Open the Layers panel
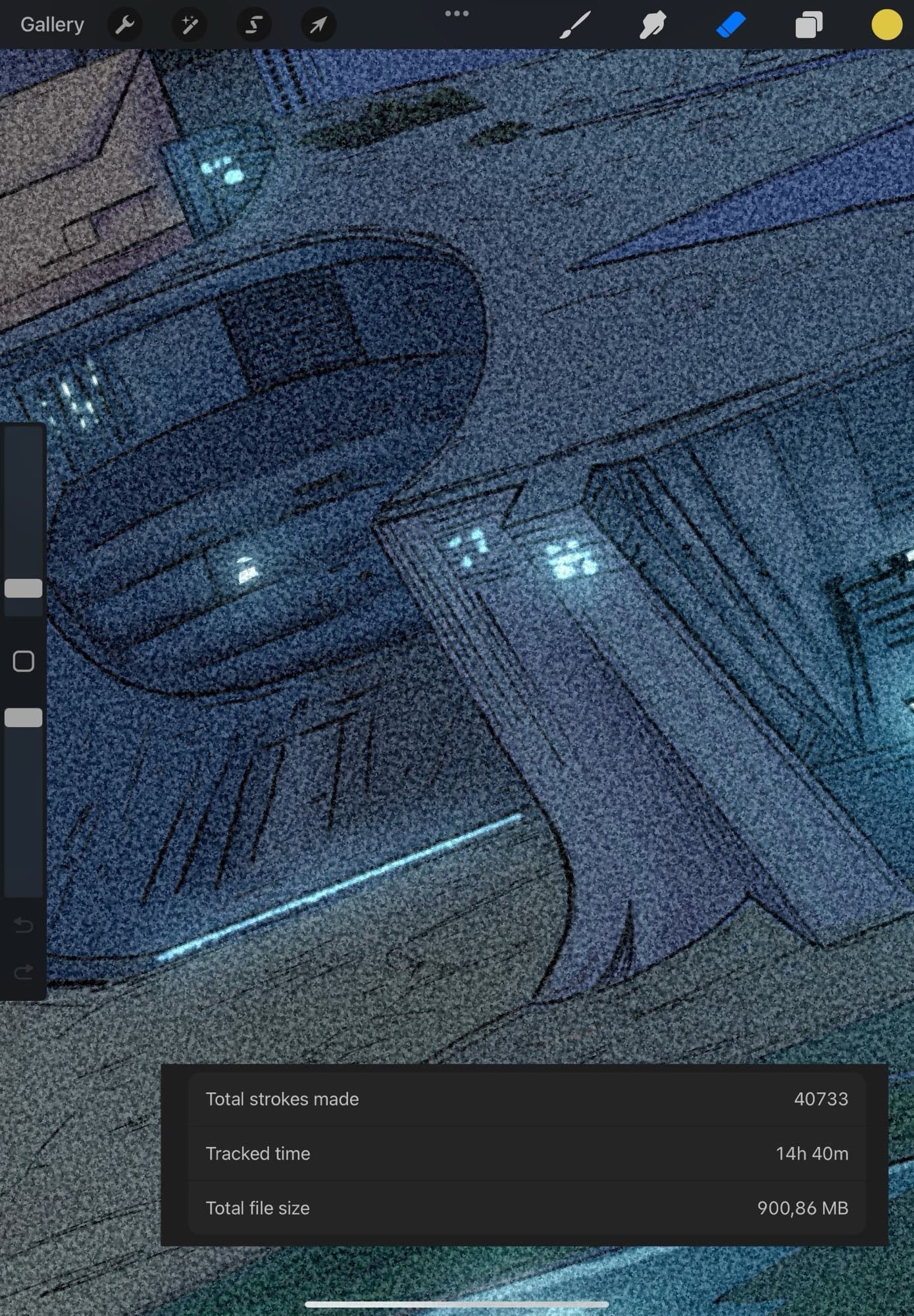Screen dimensions: 914x1316 point(809,25)
